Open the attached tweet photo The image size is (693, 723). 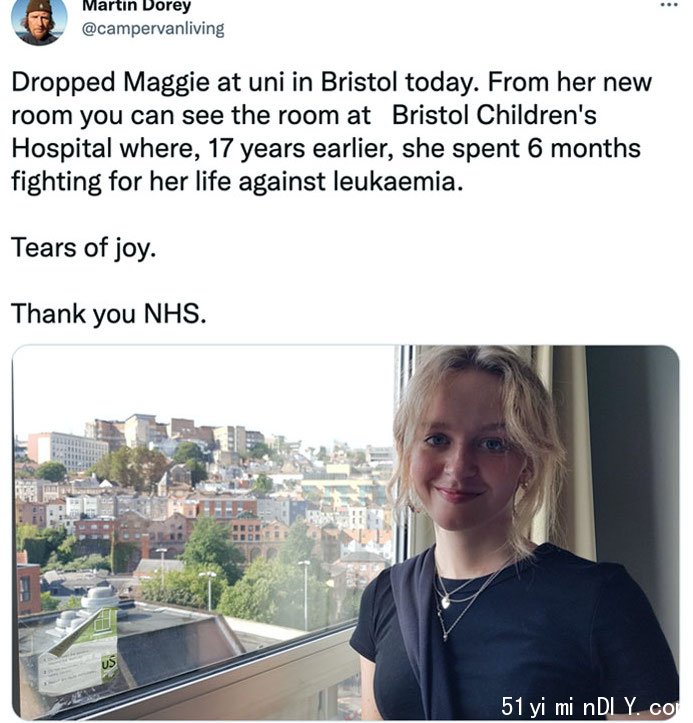click(x=345, y=532)
